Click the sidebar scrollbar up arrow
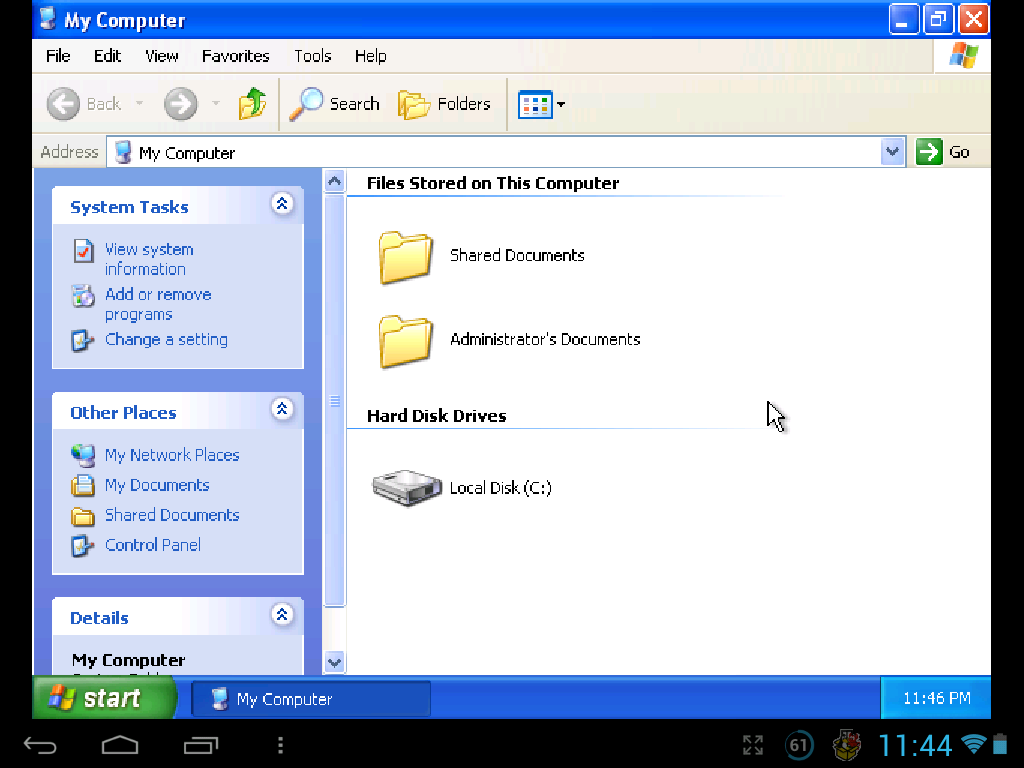This screenshot has height=768, width=1024. click(x=334, y=181)
